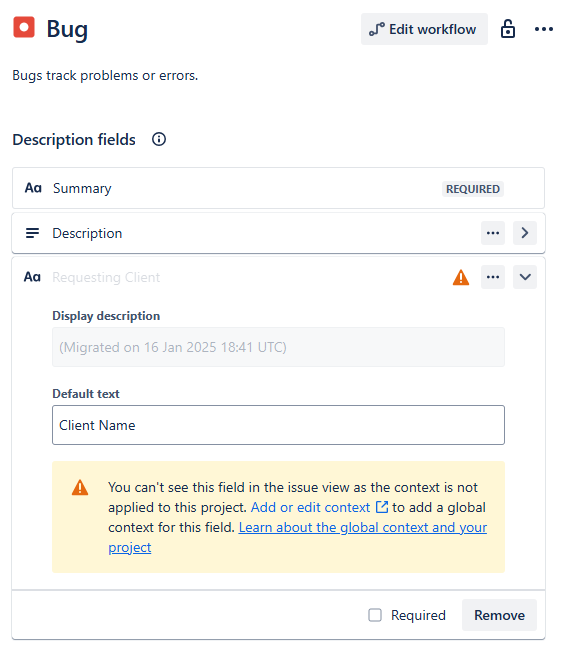
Task: Open Description field more actions menu
Action: [493, 233]
